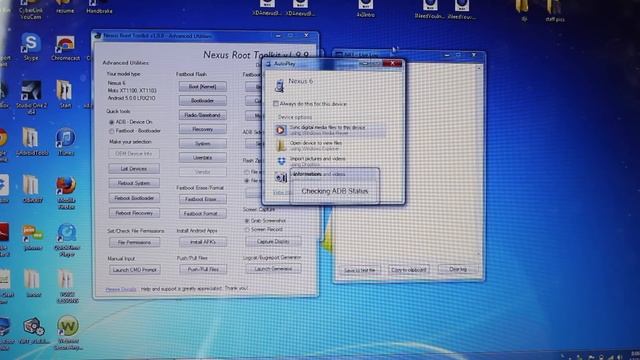Click the log window vertical scrollbar

(x=479, y=161)
